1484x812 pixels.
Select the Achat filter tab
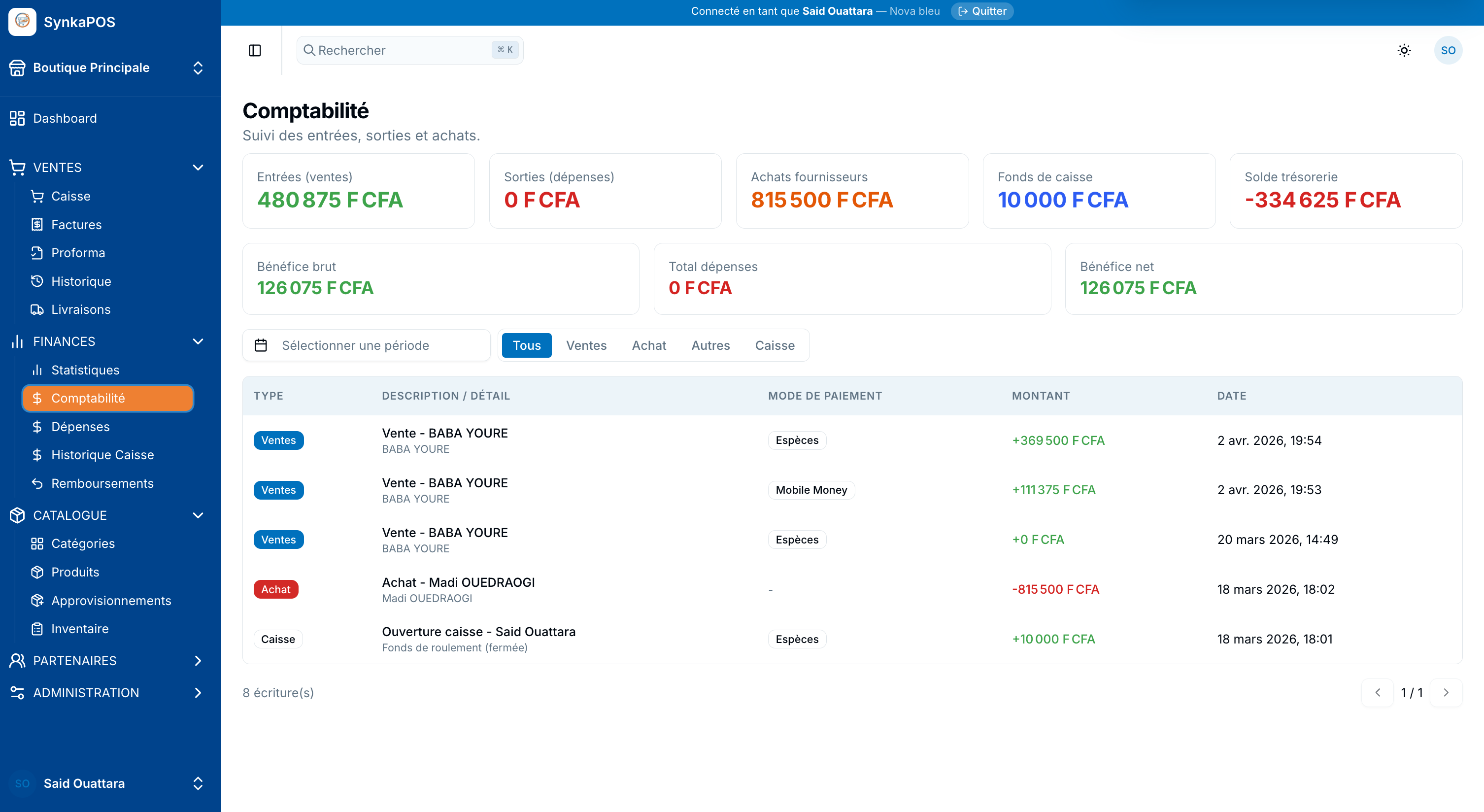[649, 345]
